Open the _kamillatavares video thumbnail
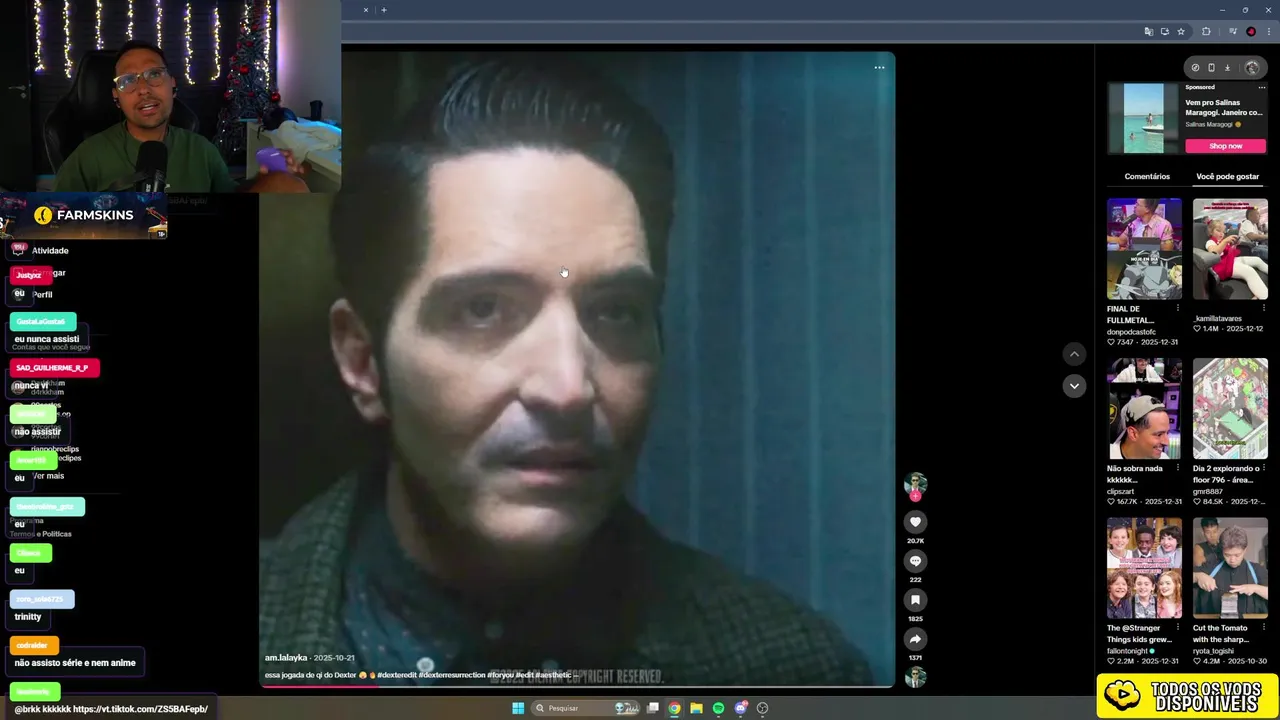The image size is (1280, 720). (1230, 249)
